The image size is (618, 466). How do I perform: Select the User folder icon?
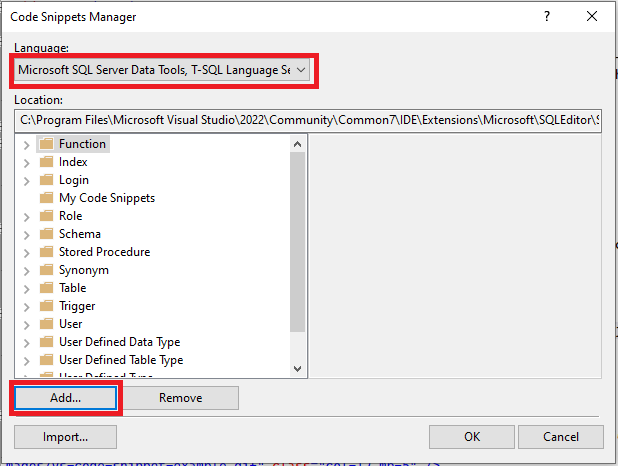coord(47,324)
